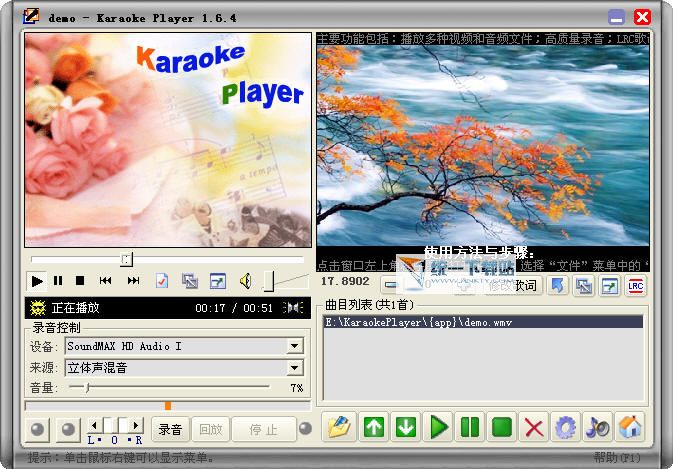This screenshot has width=673, height=469.
Task: Click the application icon in title bar
Action: click(x=31, y=16)
